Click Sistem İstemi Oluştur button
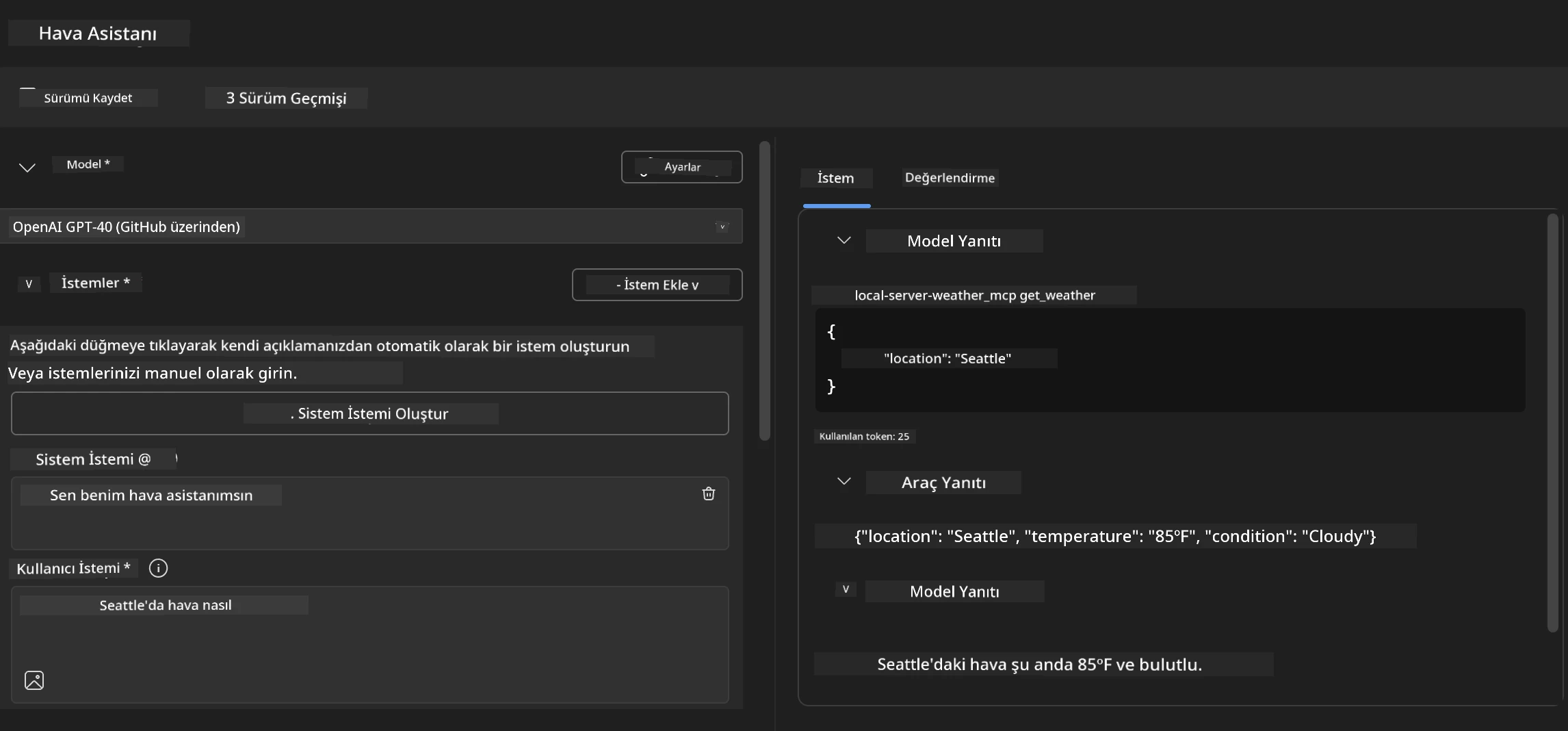This screenshot has height=731, width=1568. (x=369, y=413)
